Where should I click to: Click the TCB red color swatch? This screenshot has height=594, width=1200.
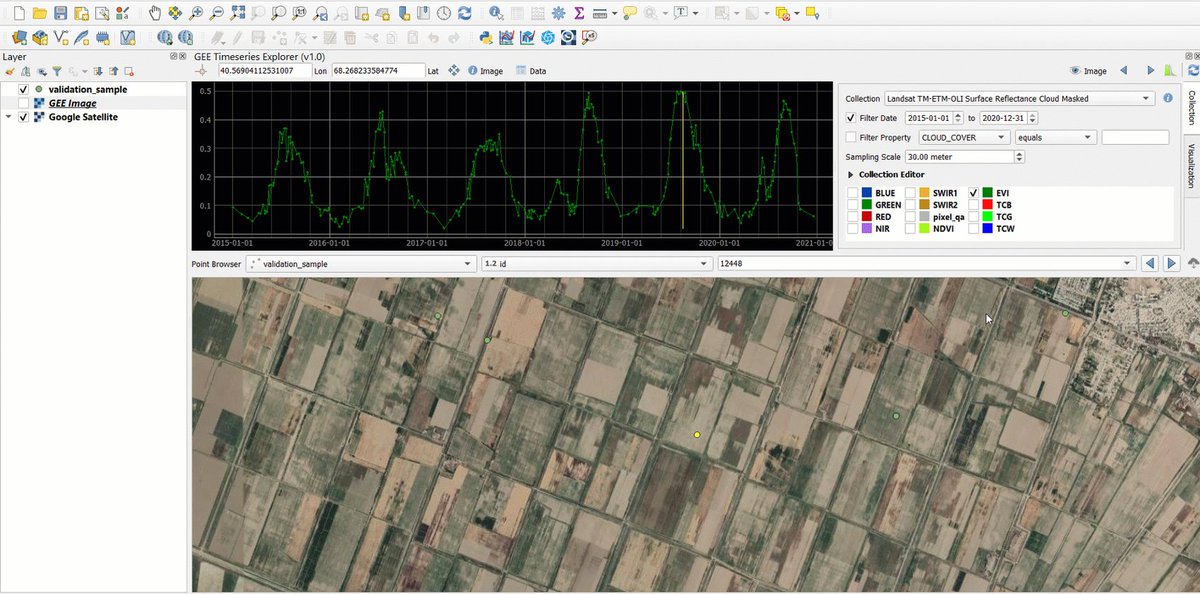point(987,204)
